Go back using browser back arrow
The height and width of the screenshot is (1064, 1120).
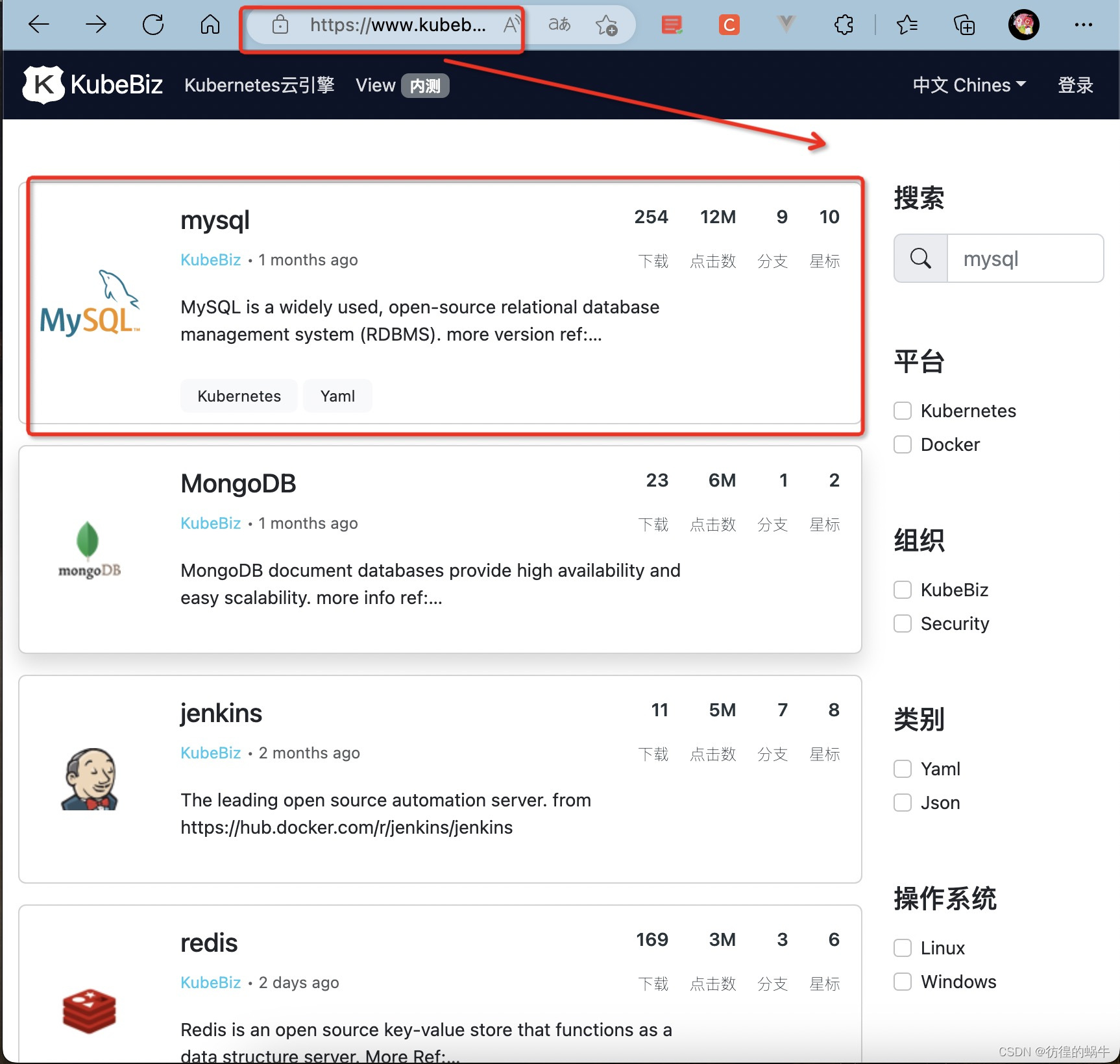tap(39, 25)
